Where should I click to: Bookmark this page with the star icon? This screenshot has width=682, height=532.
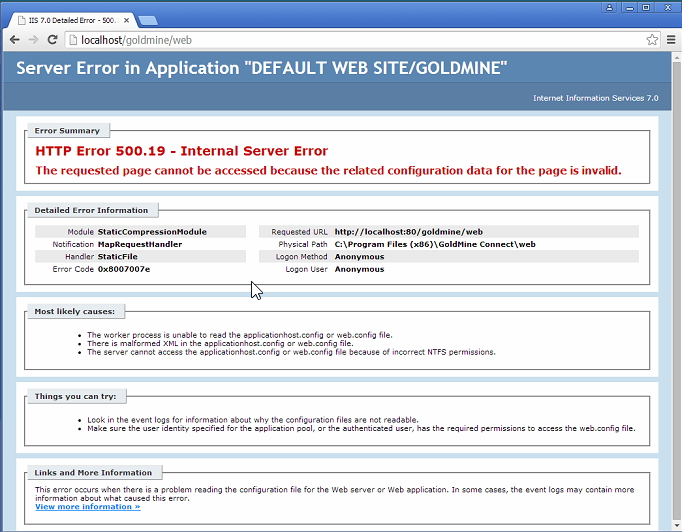click(x=652, y=40)
